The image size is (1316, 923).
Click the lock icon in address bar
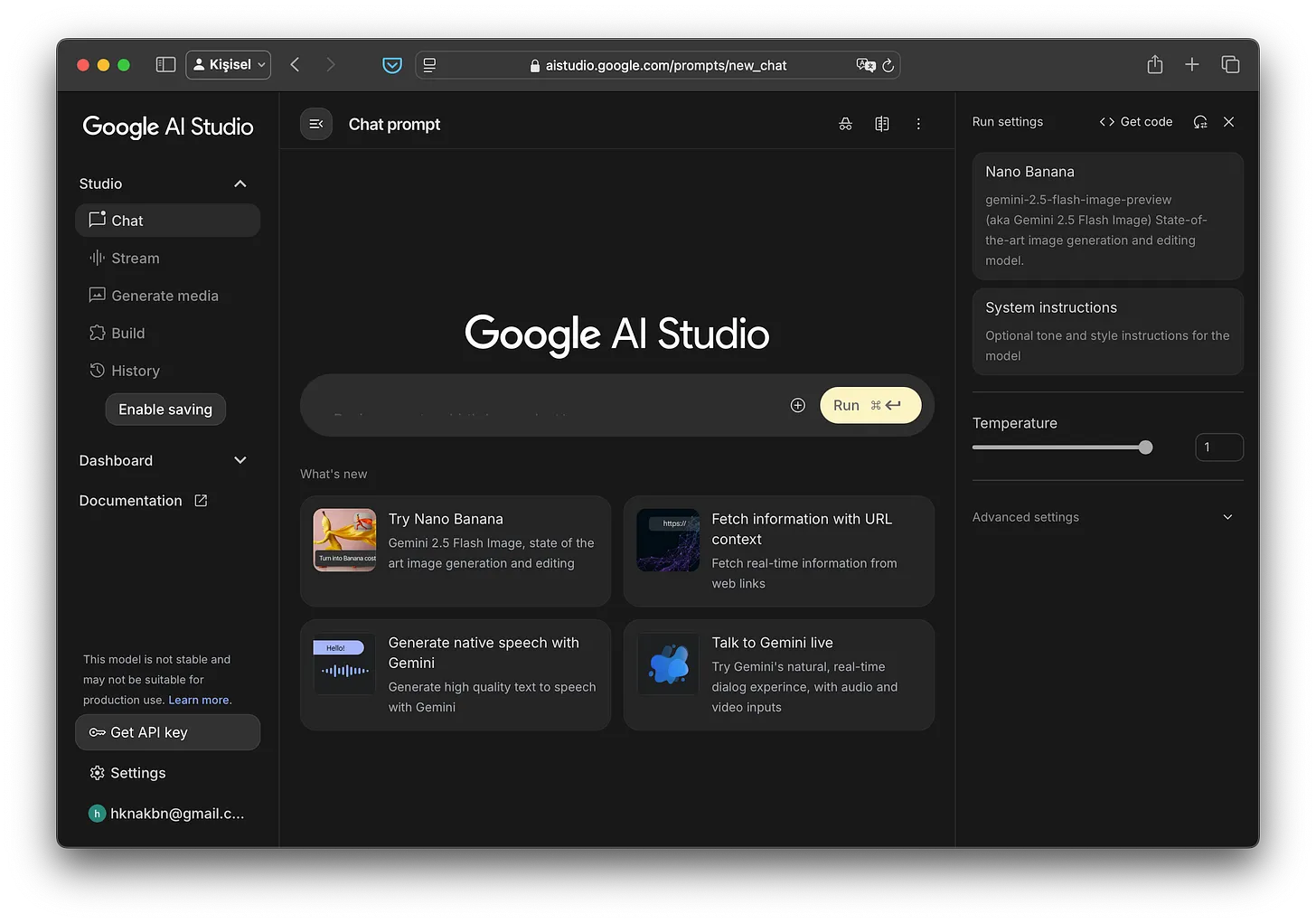(x=535, y=65)
